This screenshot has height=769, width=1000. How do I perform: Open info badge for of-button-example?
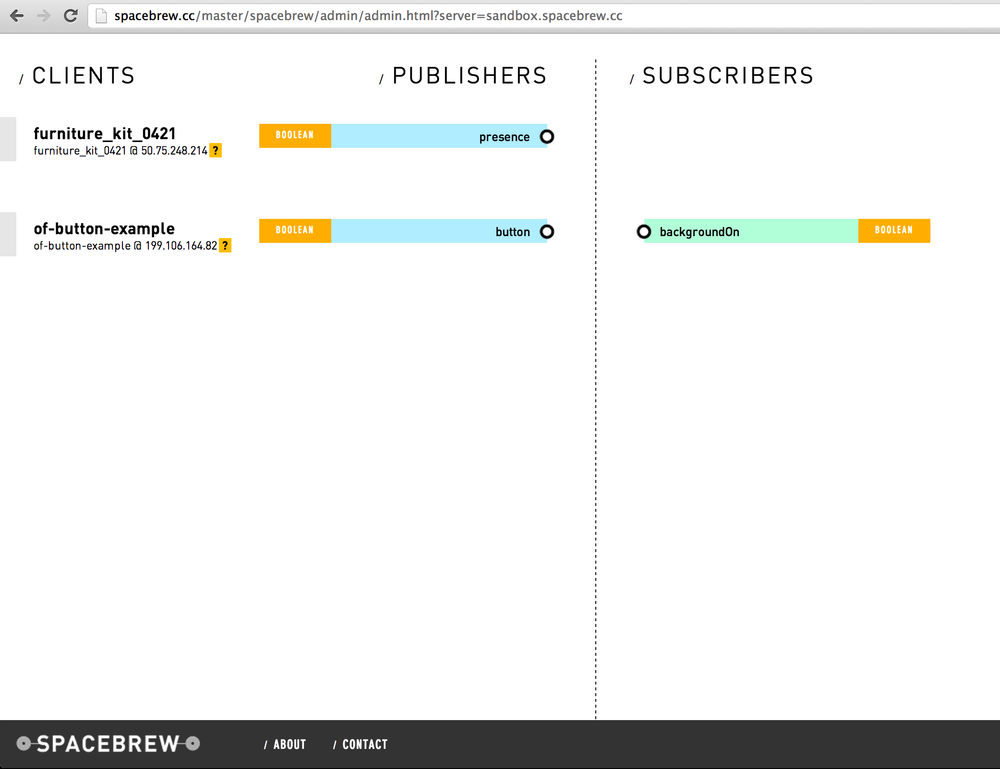tap(225, 245)
